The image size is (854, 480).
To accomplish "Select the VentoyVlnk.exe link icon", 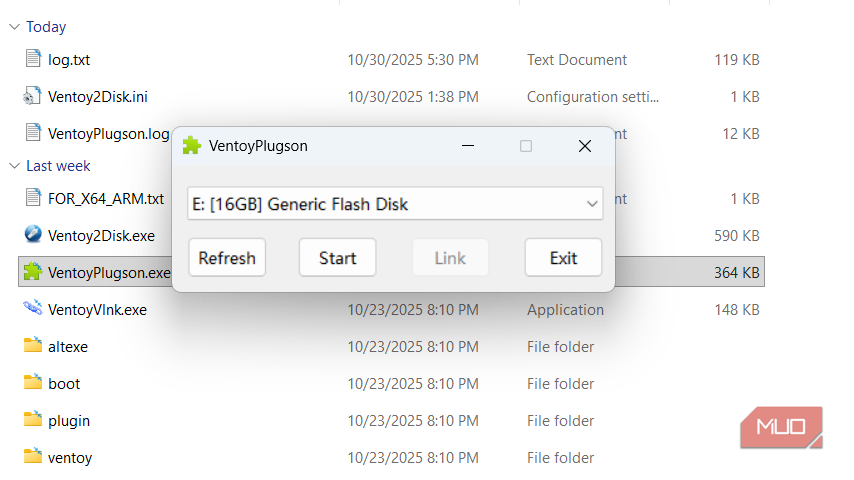I will point(33,308).
